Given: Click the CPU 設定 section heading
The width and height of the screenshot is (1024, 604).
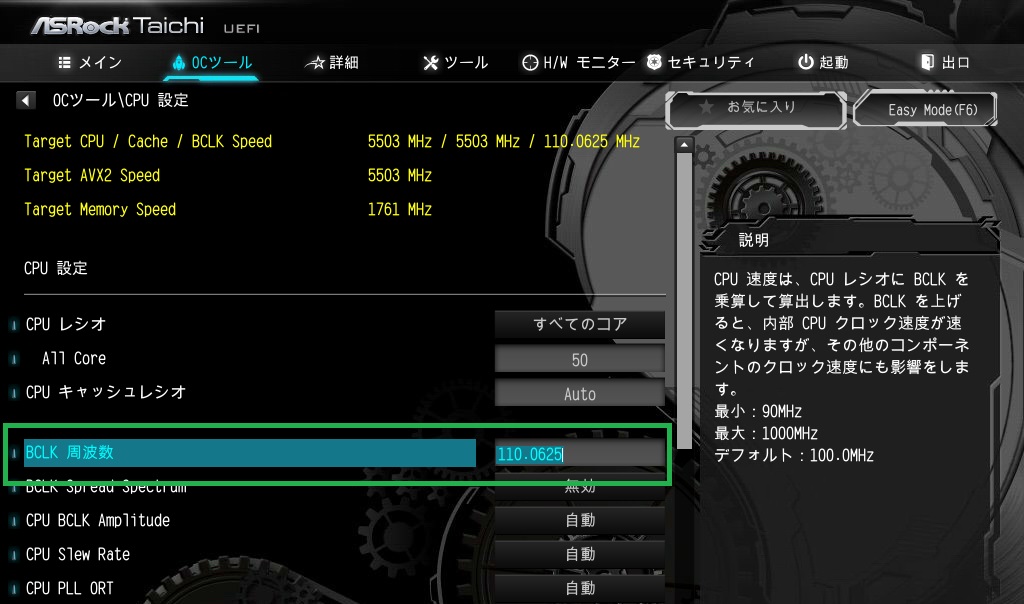Looking at the screenshot, I should tap(56, 268).
